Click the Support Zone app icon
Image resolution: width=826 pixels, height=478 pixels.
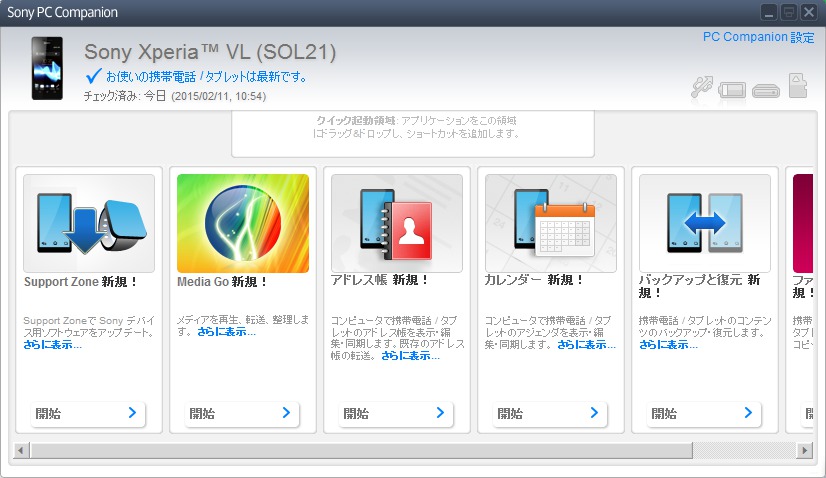89,223
